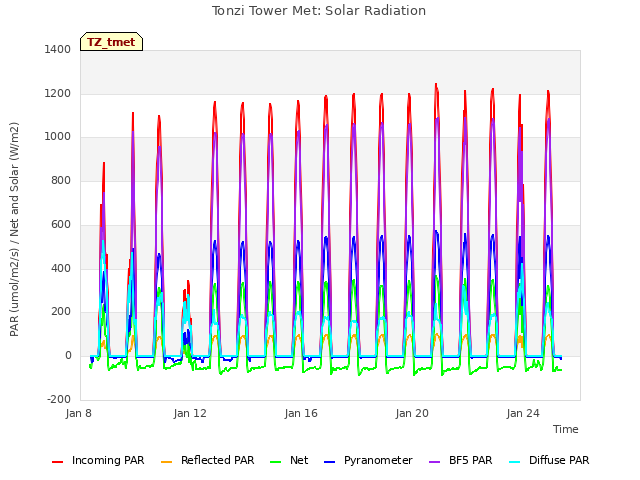Click the Jan 16 x-axis tick label
The image size is (640, 480).
[x=301, y=413]
